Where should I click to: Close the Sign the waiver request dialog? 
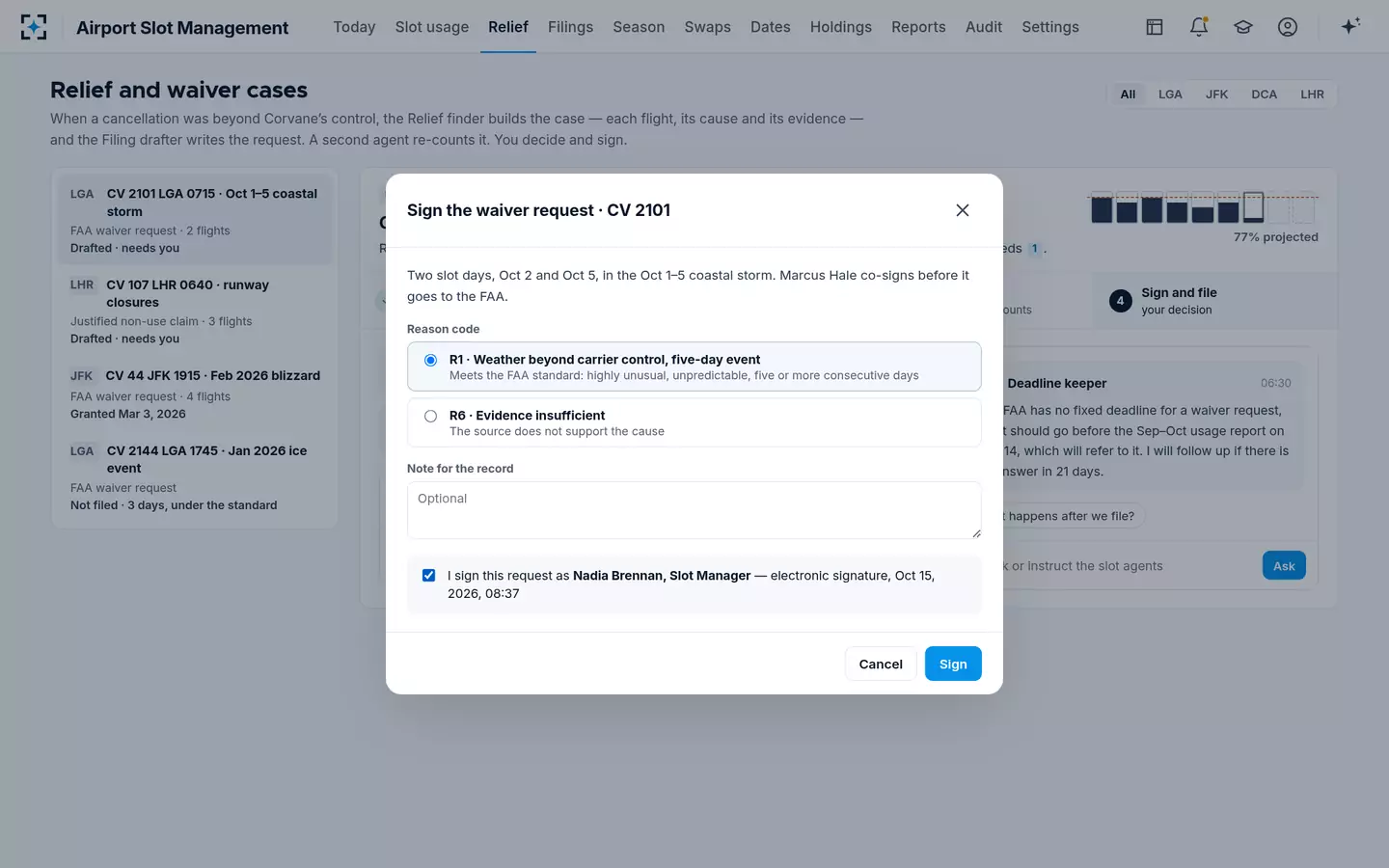962,210
